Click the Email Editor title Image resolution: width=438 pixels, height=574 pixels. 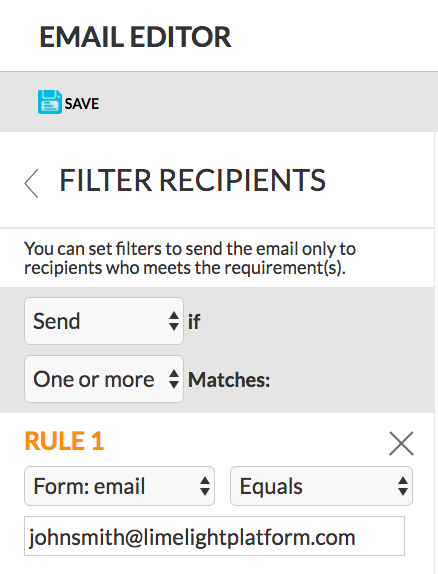135,37
